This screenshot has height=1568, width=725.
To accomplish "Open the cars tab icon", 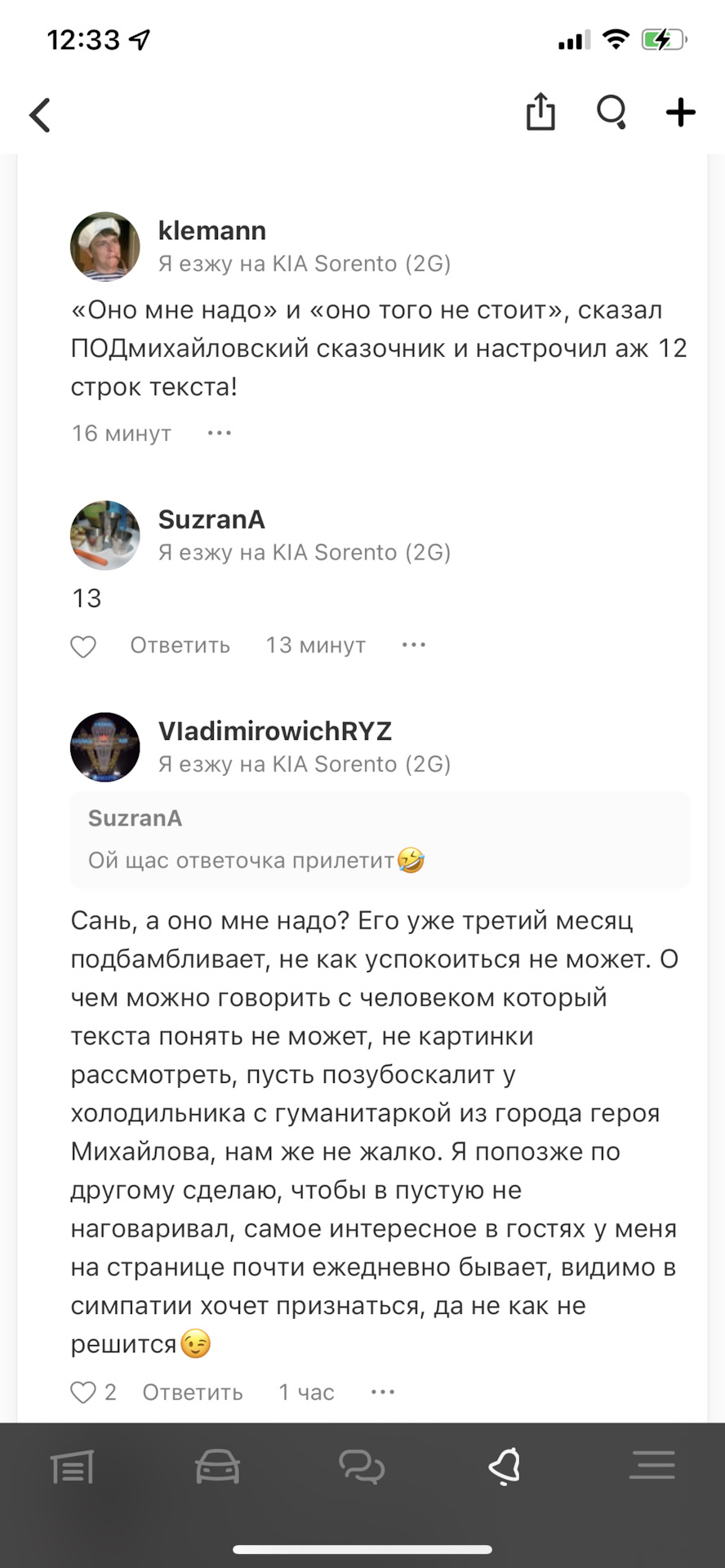I will 217,1467.
